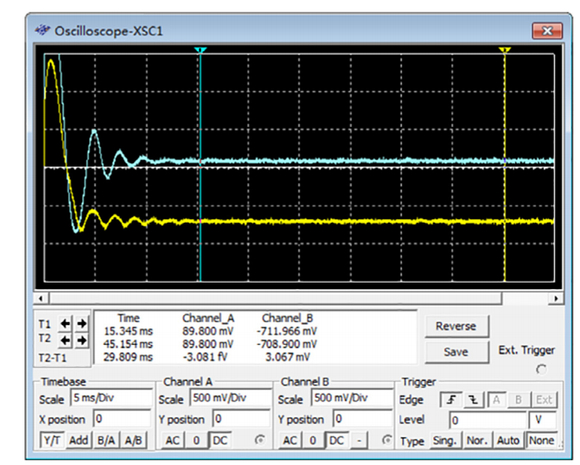Move cursor T1 left with arrow
580x465 pixels.
click(x=65, y=324)
